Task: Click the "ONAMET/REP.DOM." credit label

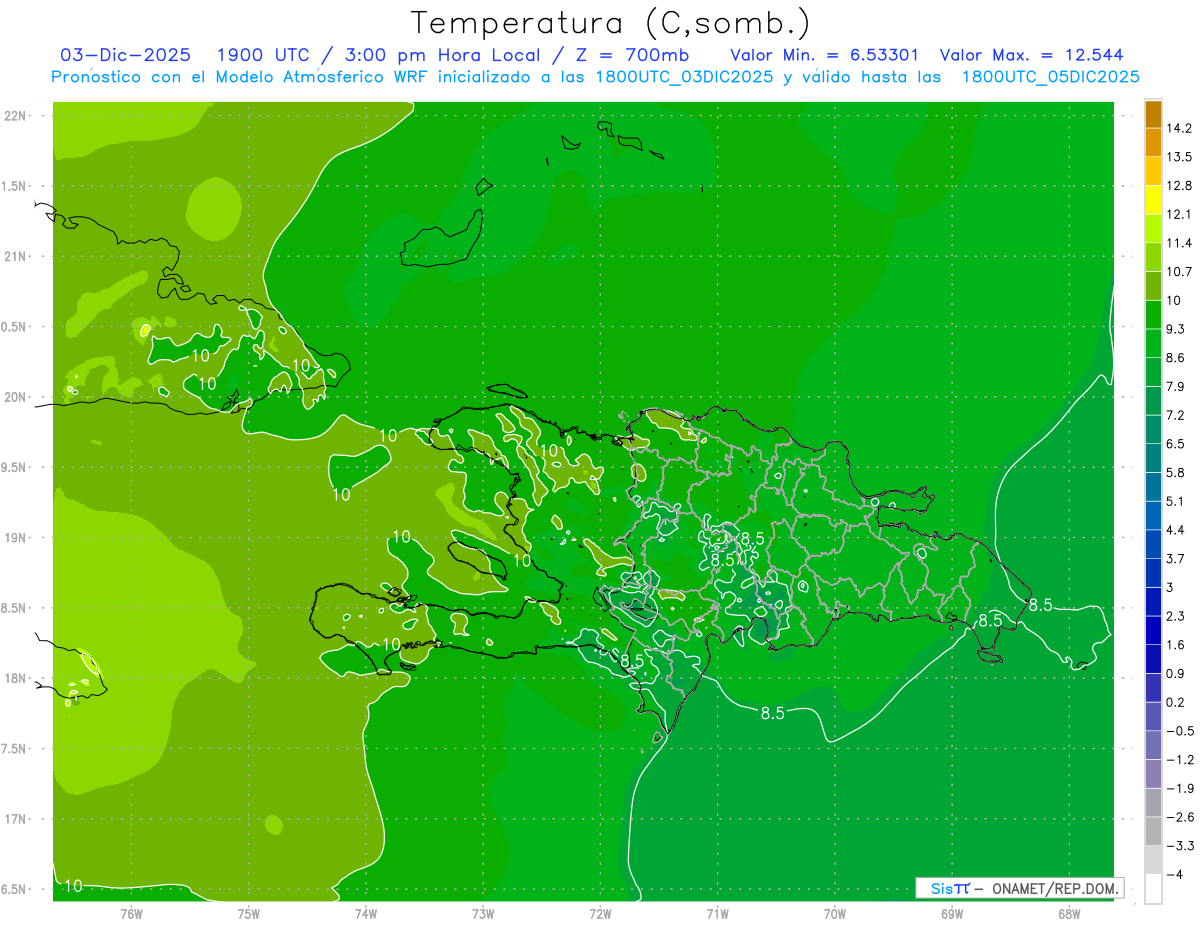Action: pos(1056,888)
